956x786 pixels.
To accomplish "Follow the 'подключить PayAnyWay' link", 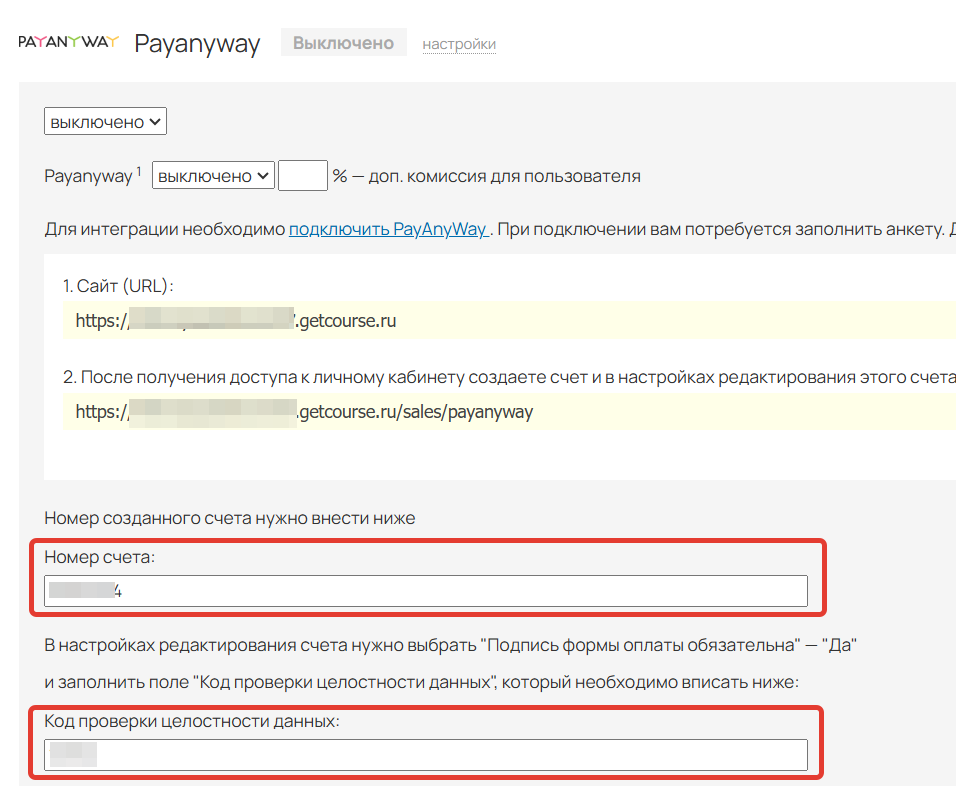I will pyautogui.click(x=388, y=229).
